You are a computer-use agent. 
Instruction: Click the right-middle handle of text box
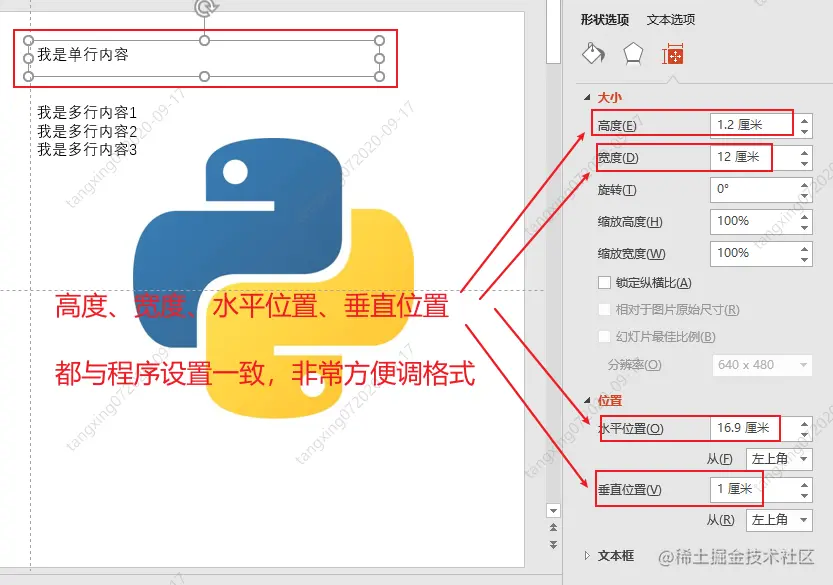coord(379,58)
